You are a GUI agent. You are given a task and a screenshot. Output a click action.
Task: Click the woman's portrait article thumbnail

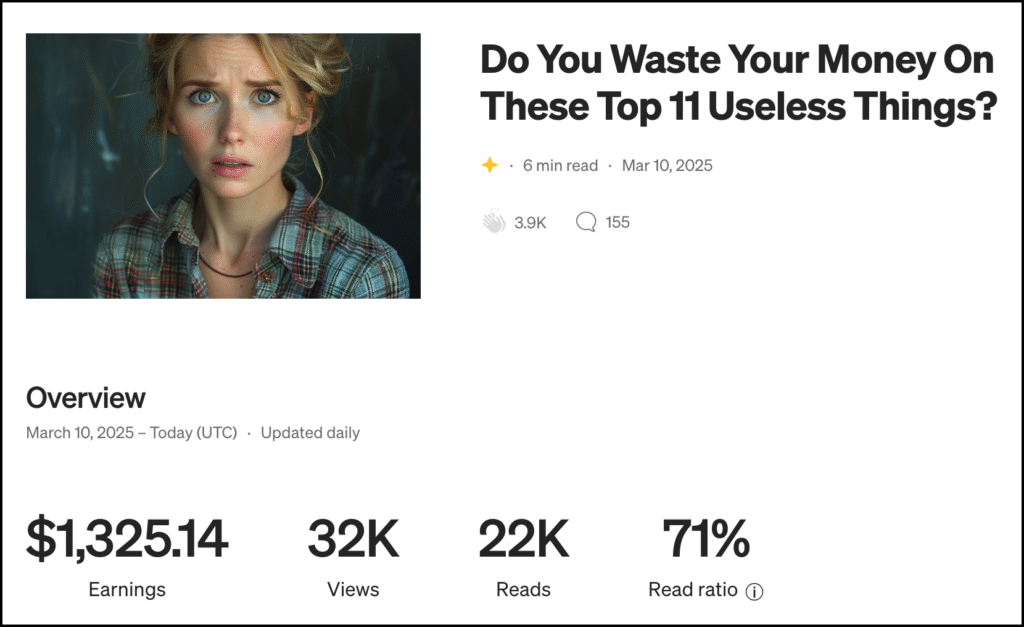(x=223, y=166)
